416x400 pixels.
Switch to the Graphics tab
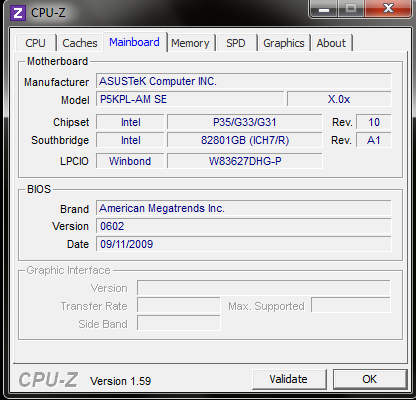click(284, 43)
